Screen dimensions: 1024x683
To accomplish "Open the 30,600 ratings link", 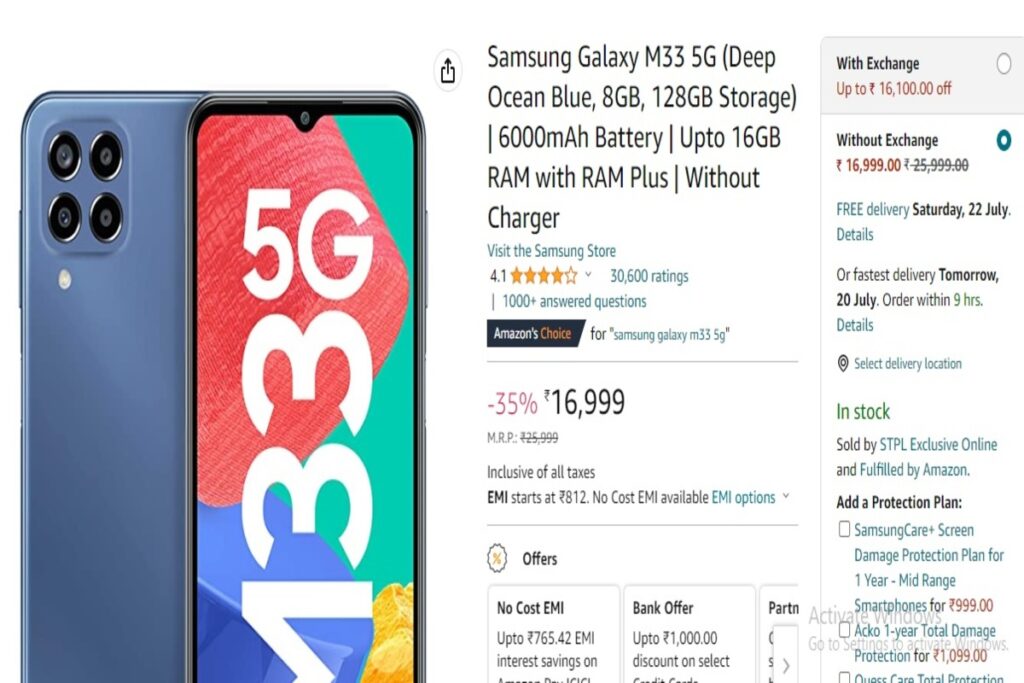I will (x=649, y=276).
